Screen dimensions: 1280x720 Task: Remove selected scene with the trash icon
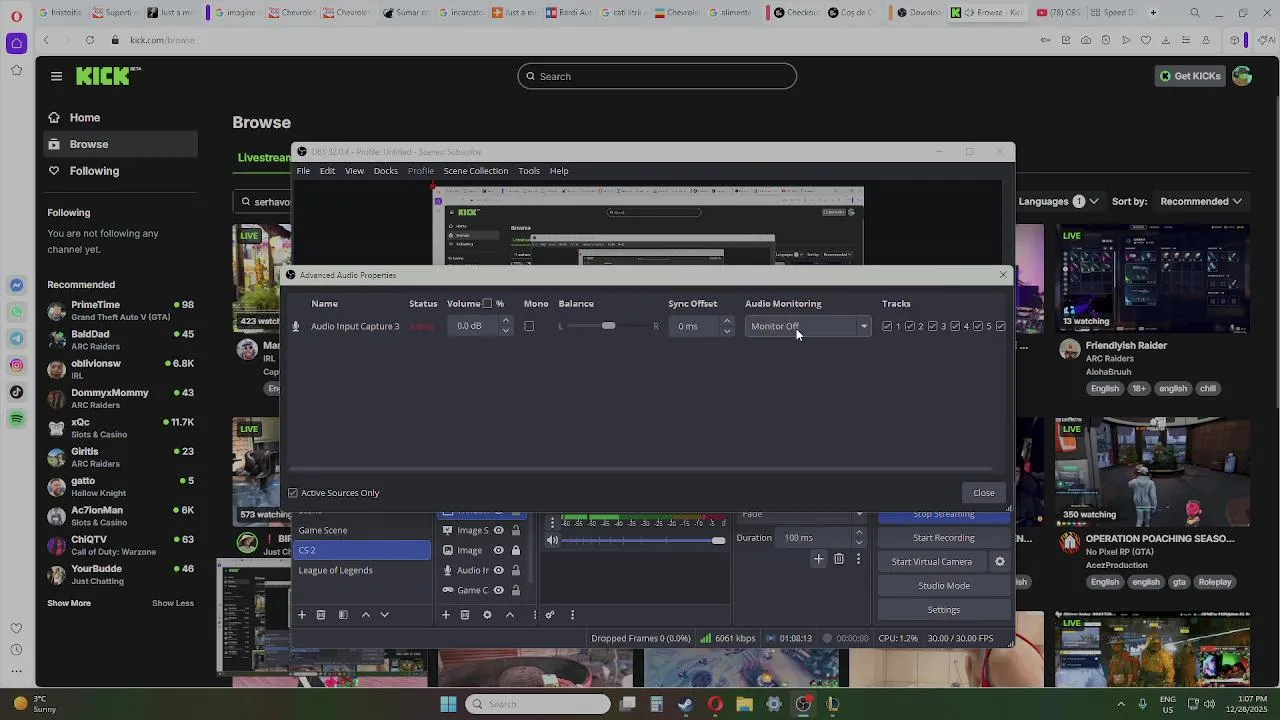tap(321, 615)
